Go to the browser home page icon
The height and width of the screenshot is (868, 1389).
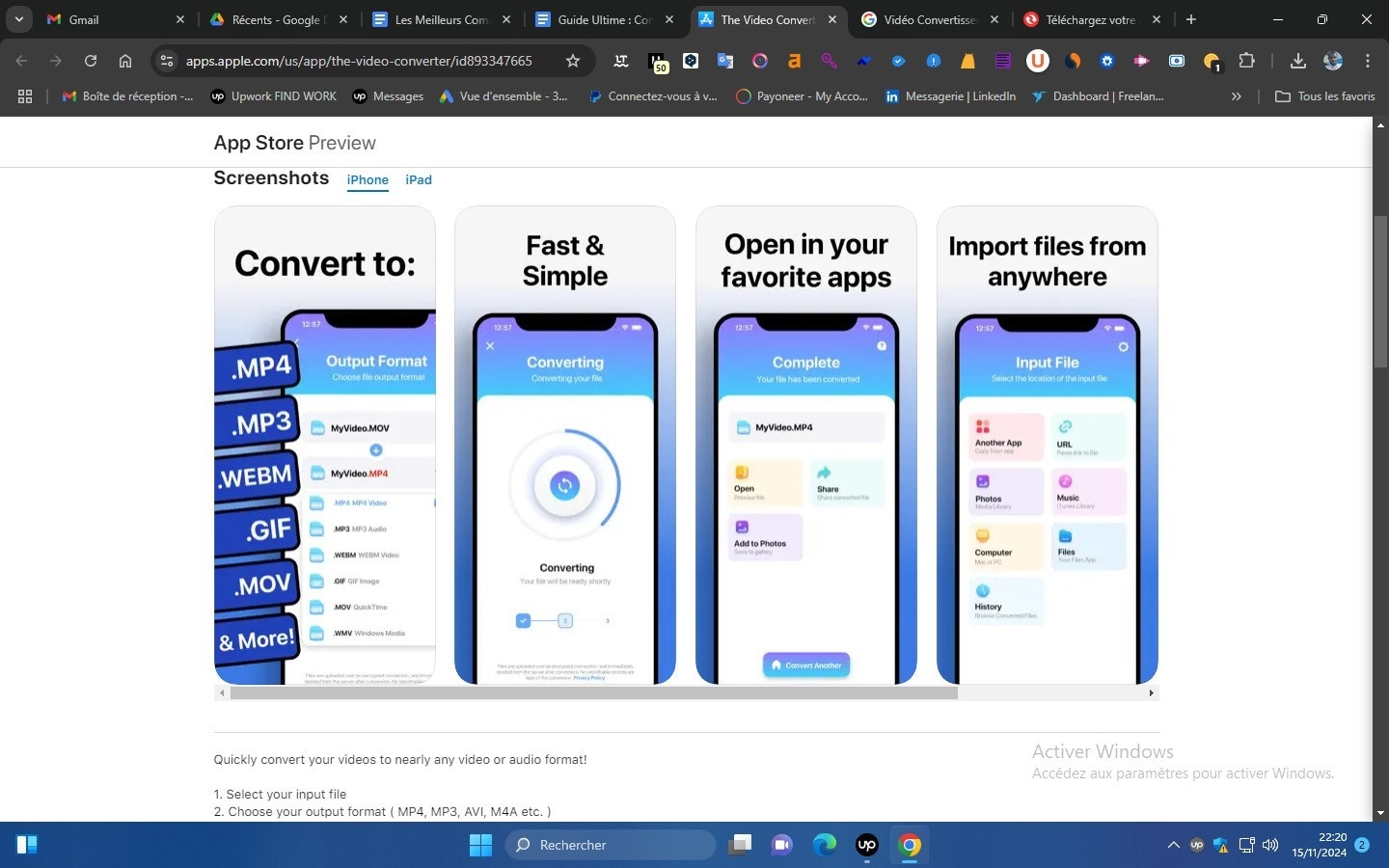(124, 61)
